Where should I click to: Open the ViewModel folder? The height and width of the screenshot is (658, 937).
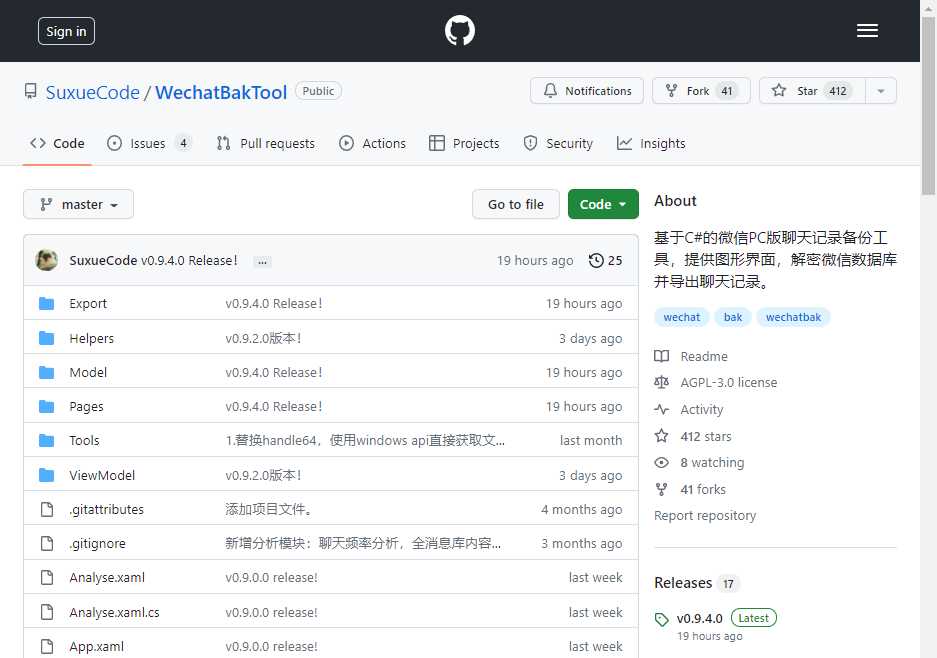tap(102, 475)
